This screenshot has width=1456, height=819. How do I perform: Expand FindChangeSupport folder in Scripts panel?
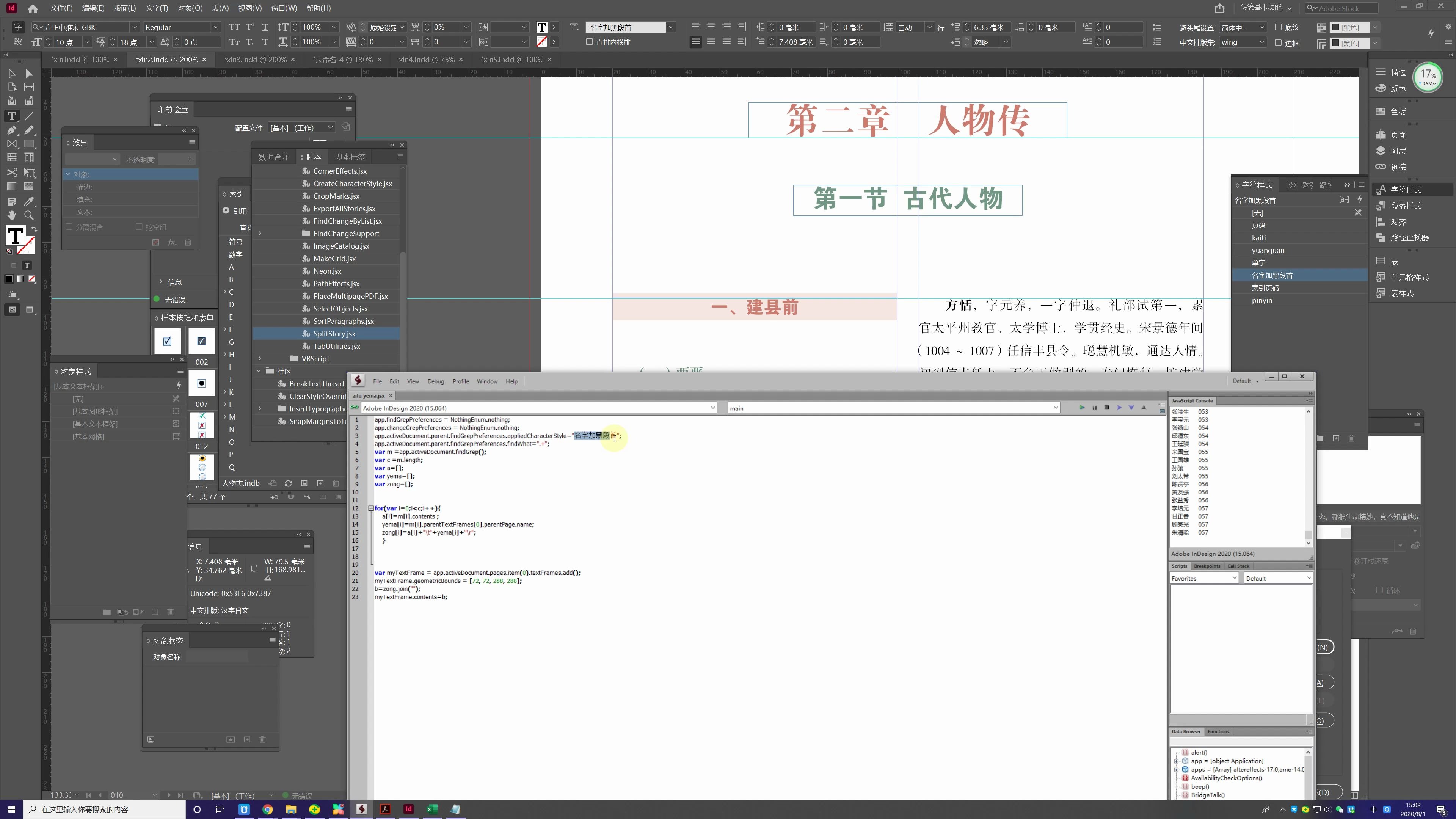[260, 234]
